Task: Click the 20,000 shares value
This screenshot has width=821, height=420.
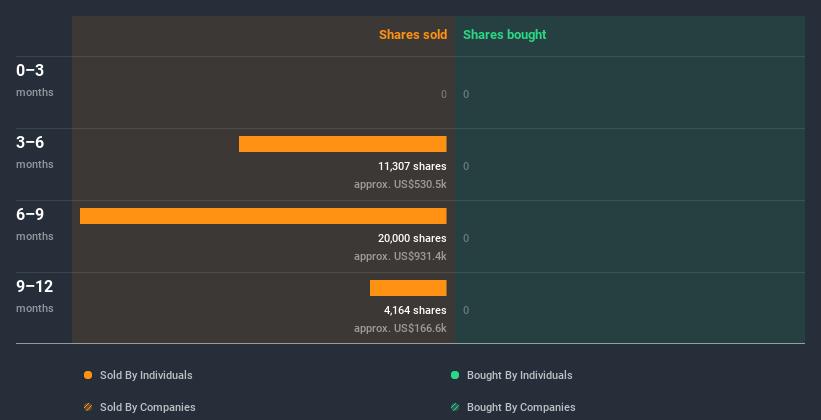Action: 413,238
